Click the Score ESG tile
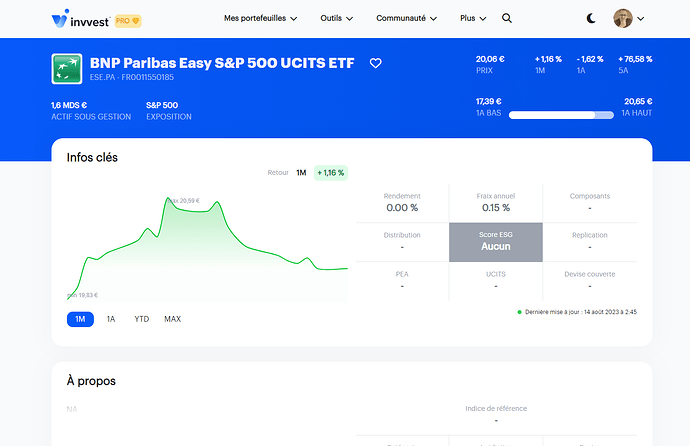The height and width of the screenshot is (446, 690). pyautogui.click(x=496, y=241)
